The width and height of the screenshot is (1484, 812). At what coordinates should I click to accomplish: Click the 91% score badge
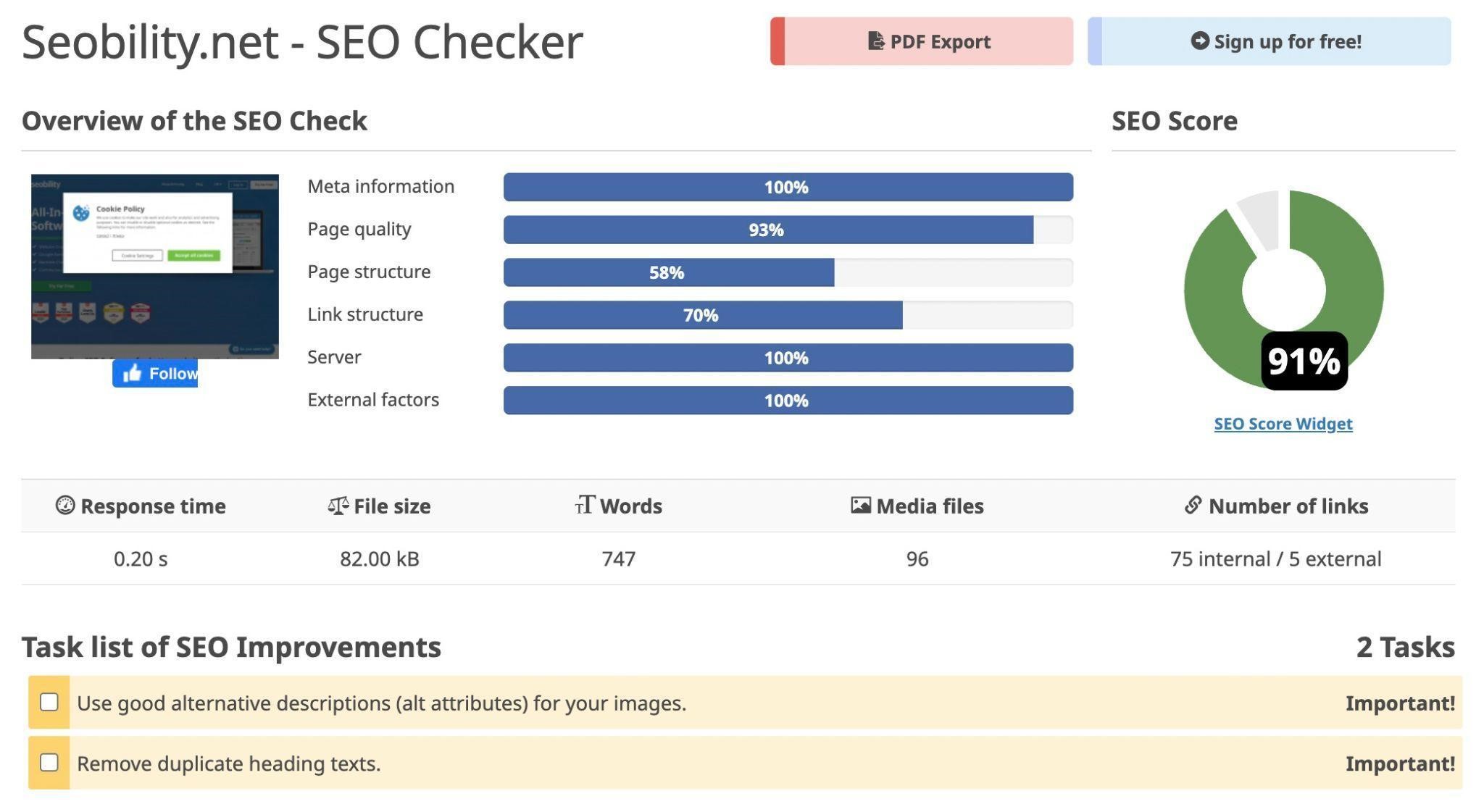[x=1304, y=360]
